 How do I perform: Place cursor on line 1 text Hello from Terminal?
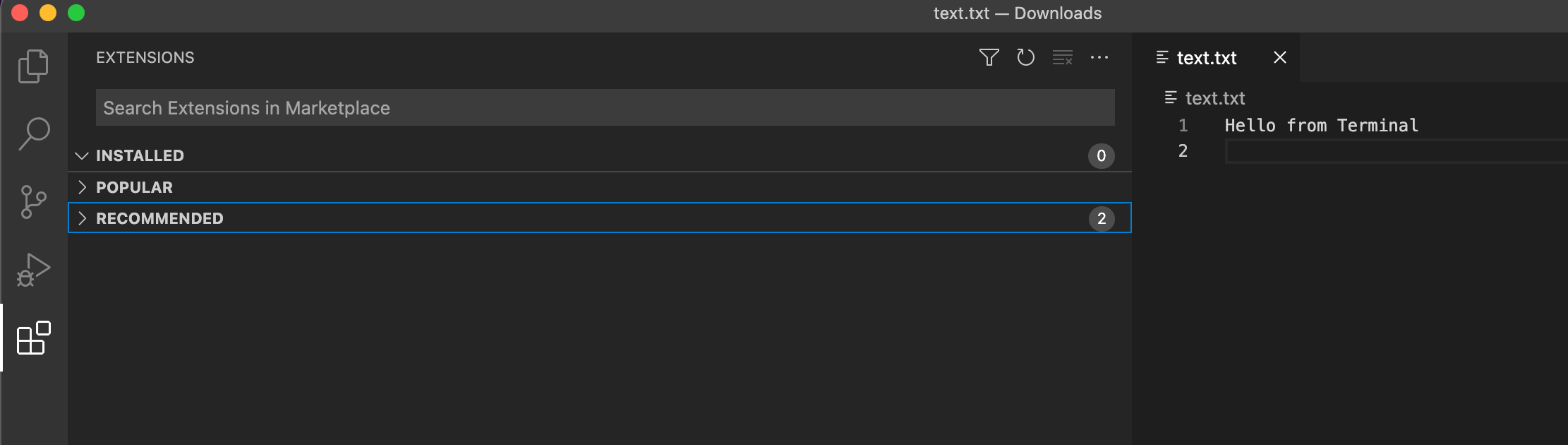pos(1321,126)
